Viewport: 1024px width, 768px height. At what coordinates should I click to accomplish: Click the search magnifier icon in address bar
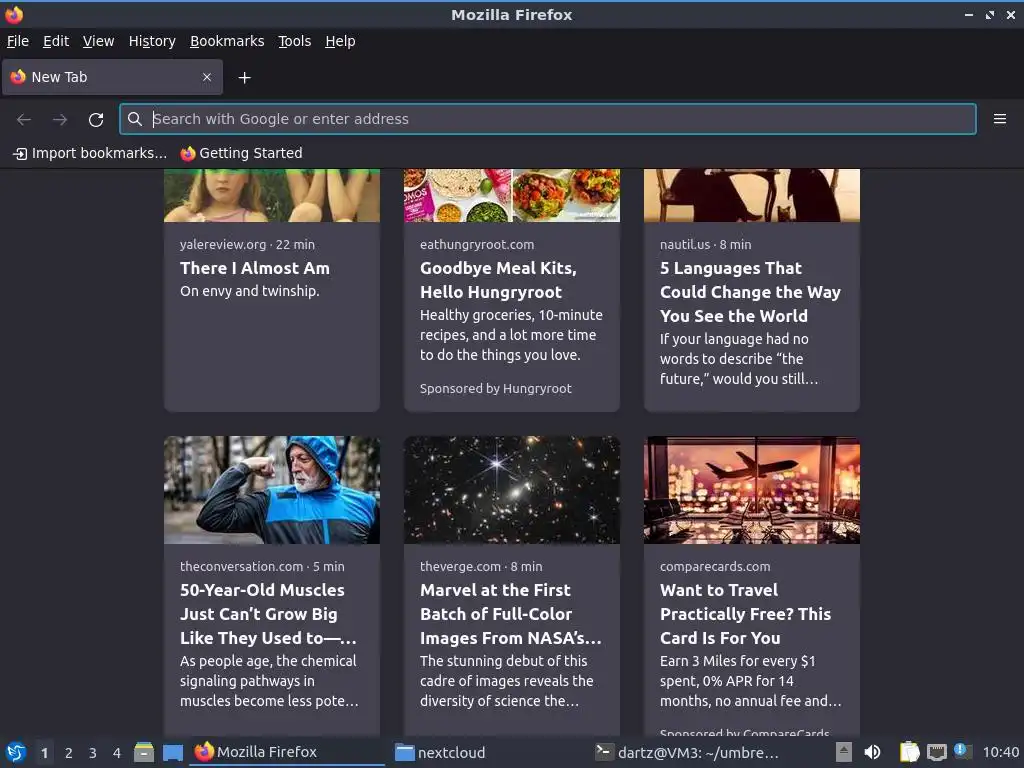point(135,119)
